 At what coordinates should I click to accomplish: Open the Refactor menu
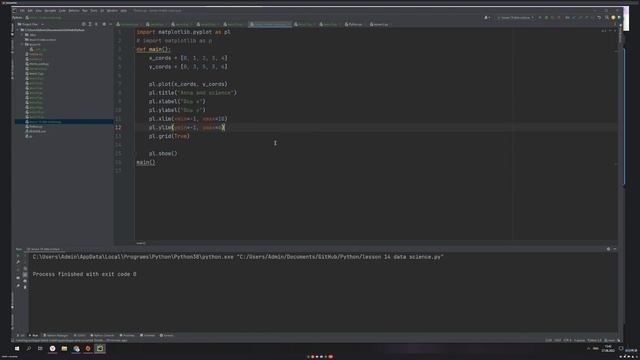(x=73, y=11)
